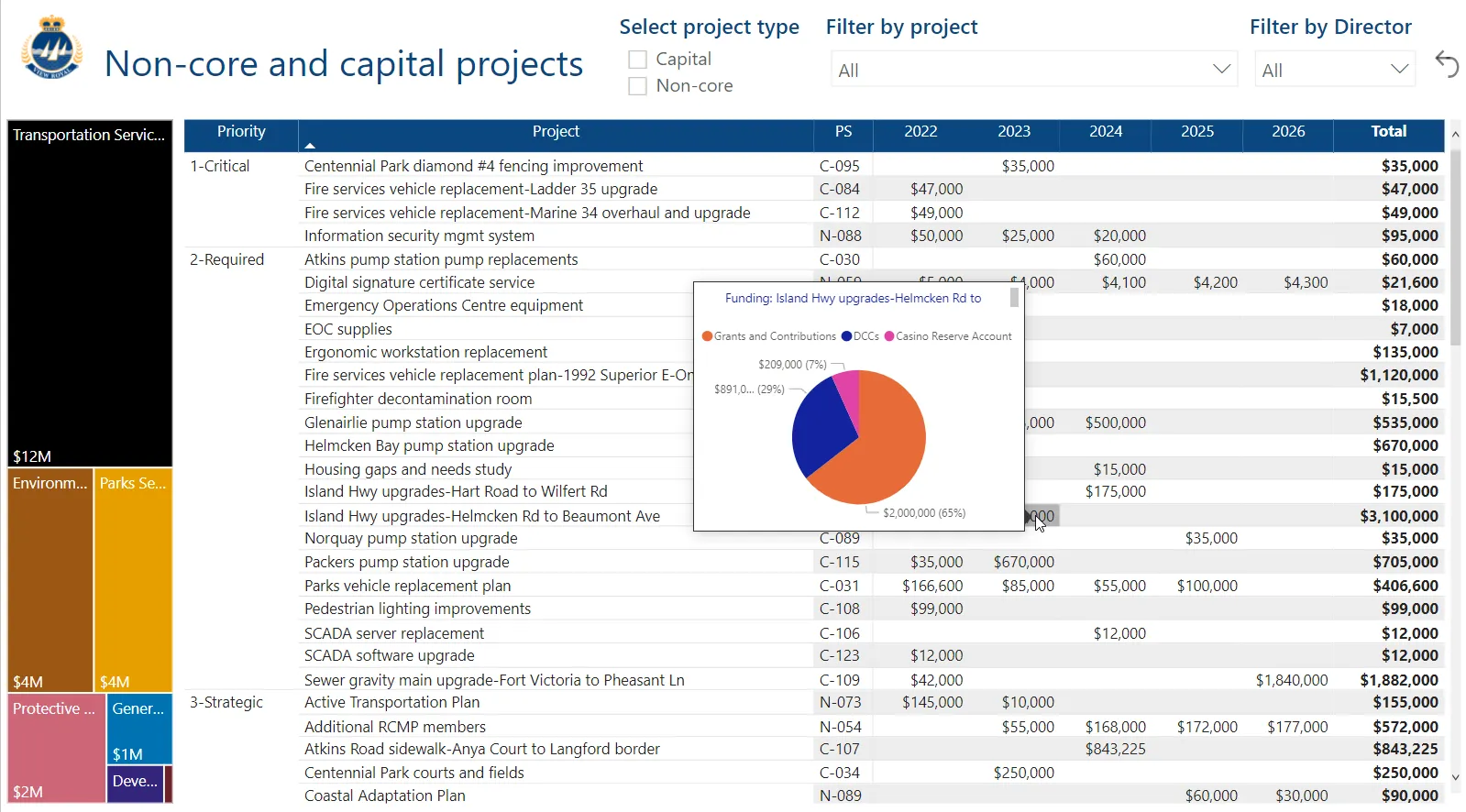Select the Development purple treemap tile
1466x812 pixels.
pyautogui.click(x=135, y=785)
